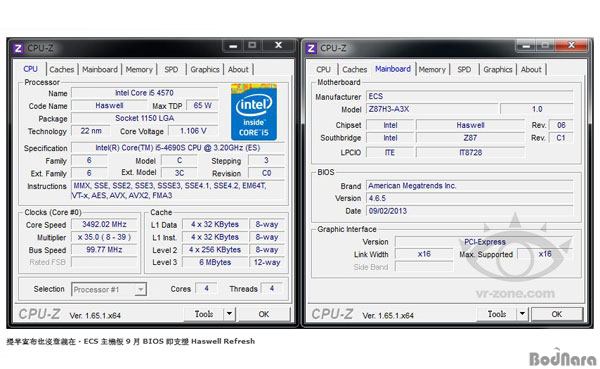Click the Tools button in right window
This screenshot has width=600, height=369.
497,314
